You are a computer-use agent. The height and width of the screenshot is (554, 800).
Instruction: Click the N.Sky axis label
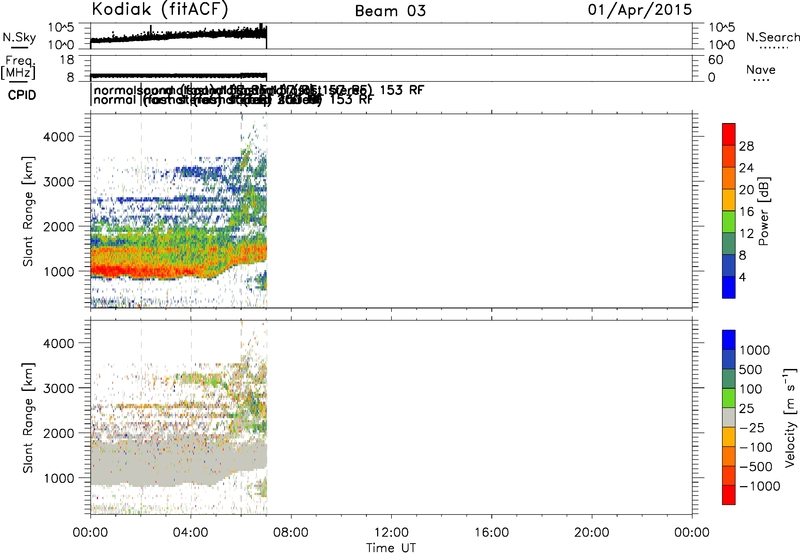tap(19, 37)
